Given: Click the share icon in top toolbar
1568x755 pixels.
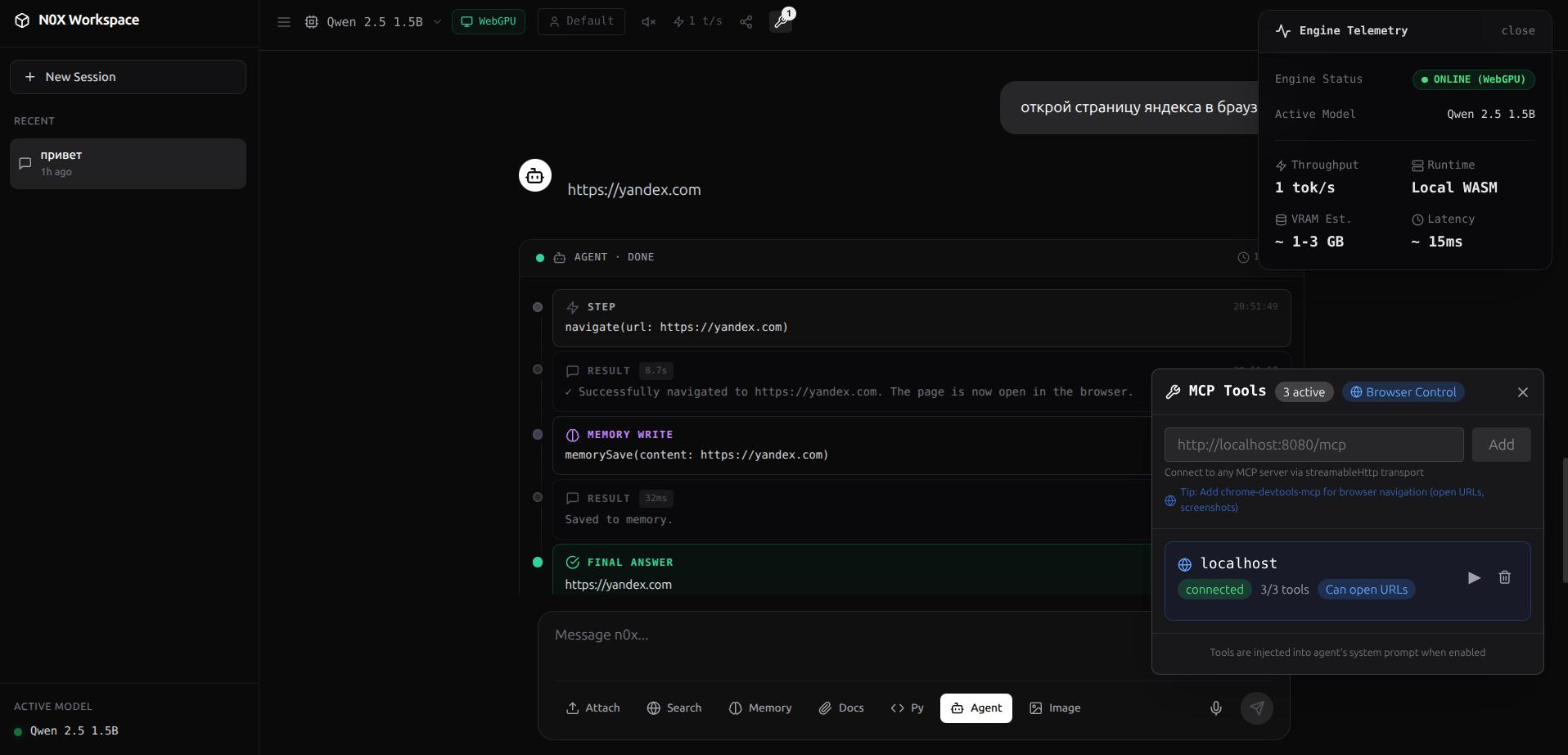Looking at the screenshot, I should click(746, 22).
